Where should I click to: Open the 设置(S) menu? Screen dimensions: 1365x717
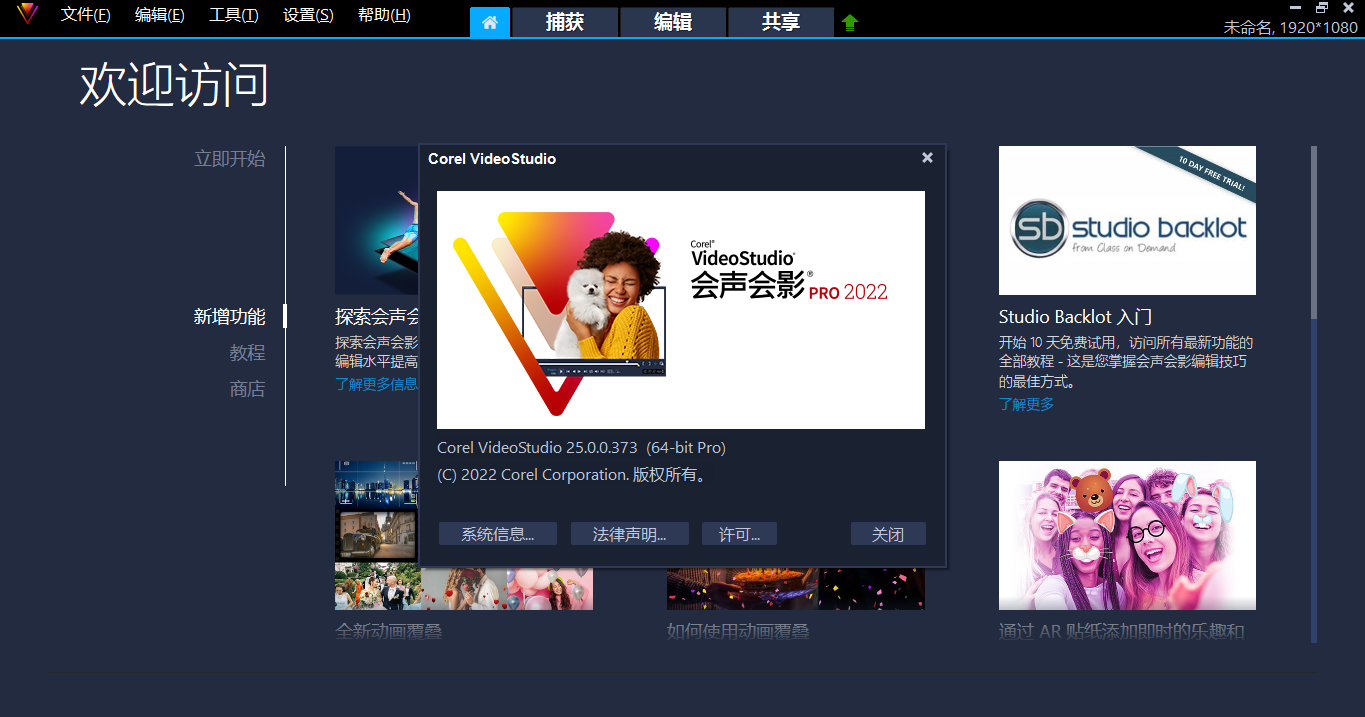click(x=308, y=15)
